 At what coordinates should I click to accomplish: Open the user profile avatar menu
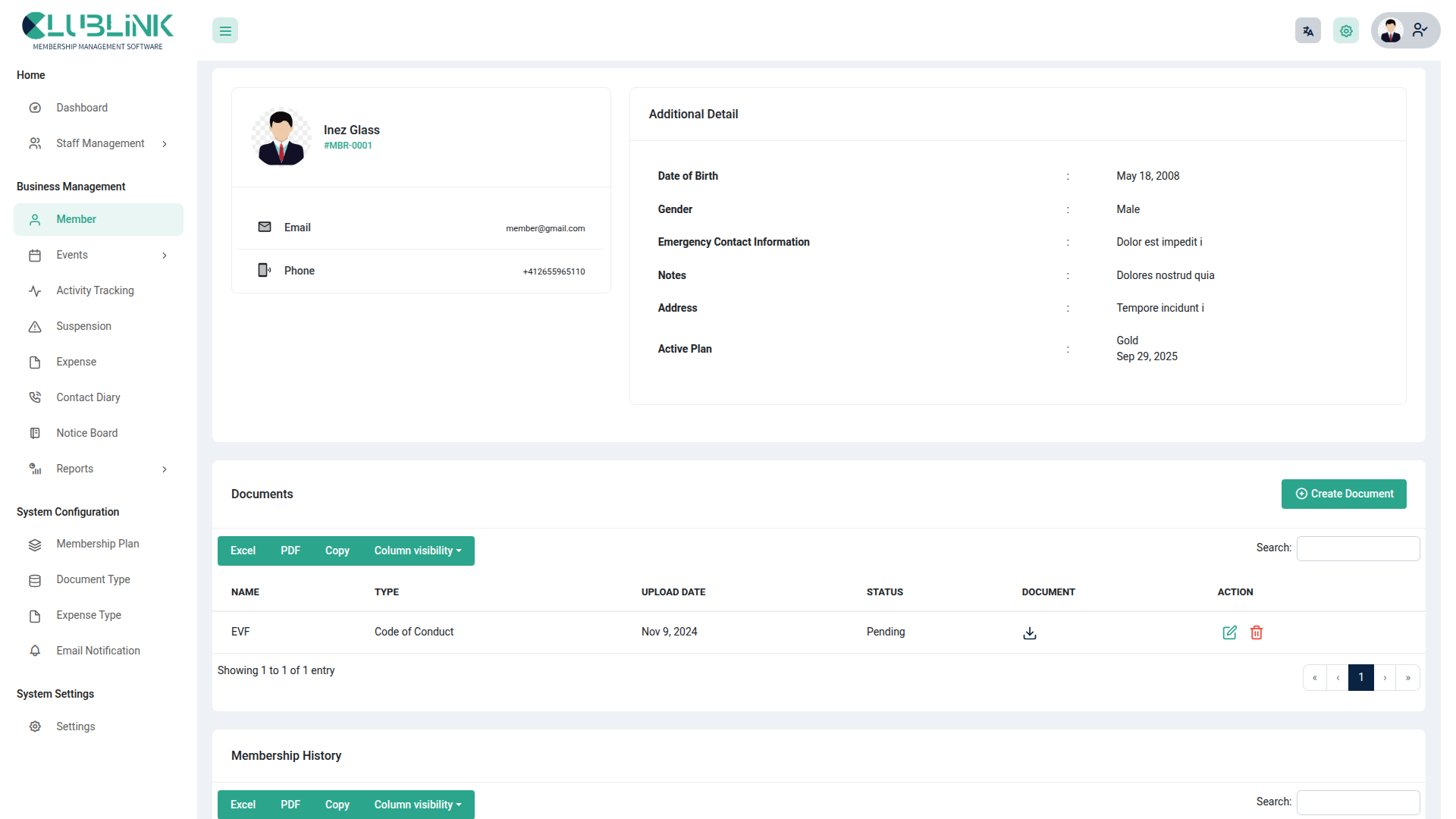[1391, 30]
